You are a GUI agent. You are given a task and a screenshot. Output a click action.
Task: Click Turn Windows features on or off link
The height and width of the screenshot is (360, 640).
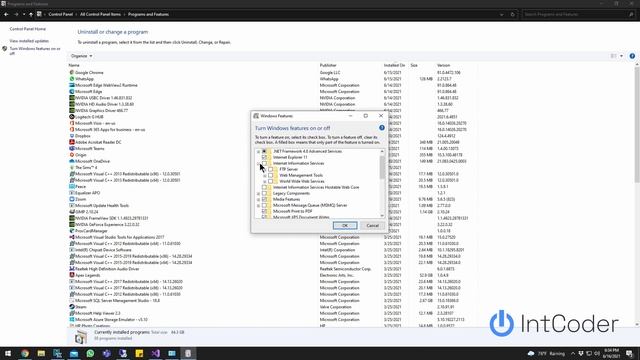35,51
